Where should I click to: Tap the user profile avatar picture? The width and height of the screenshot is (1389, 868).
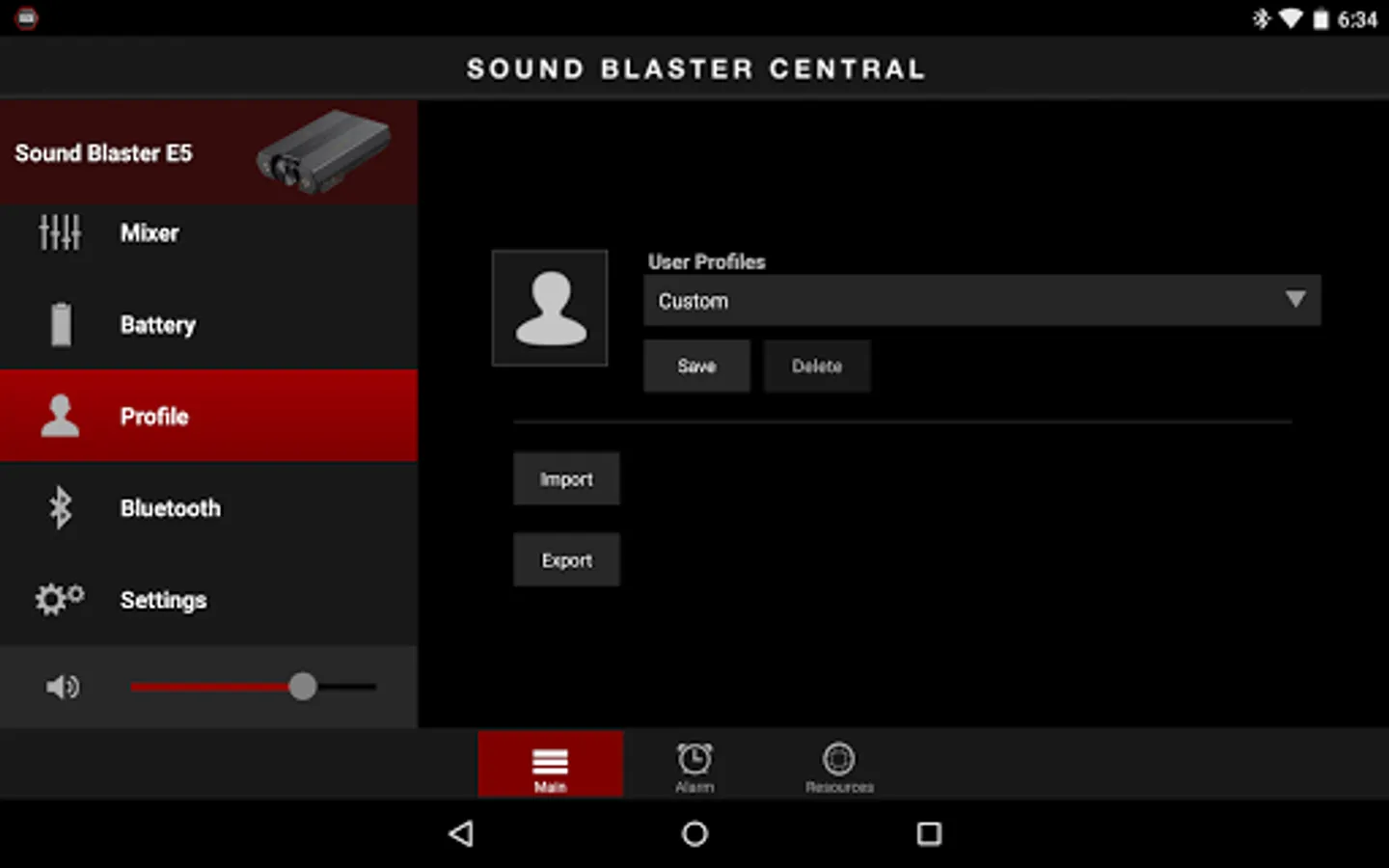point(550,308)
